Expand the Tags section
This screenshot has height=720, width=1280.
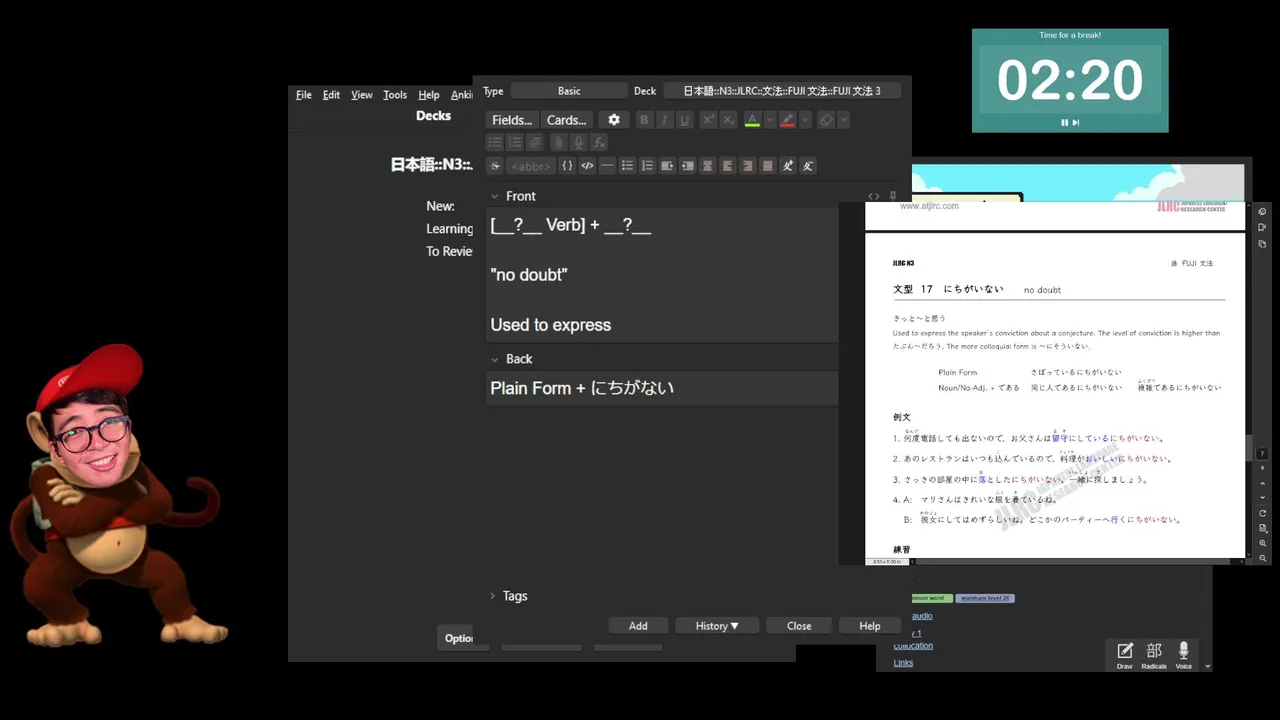coord(493,596)
